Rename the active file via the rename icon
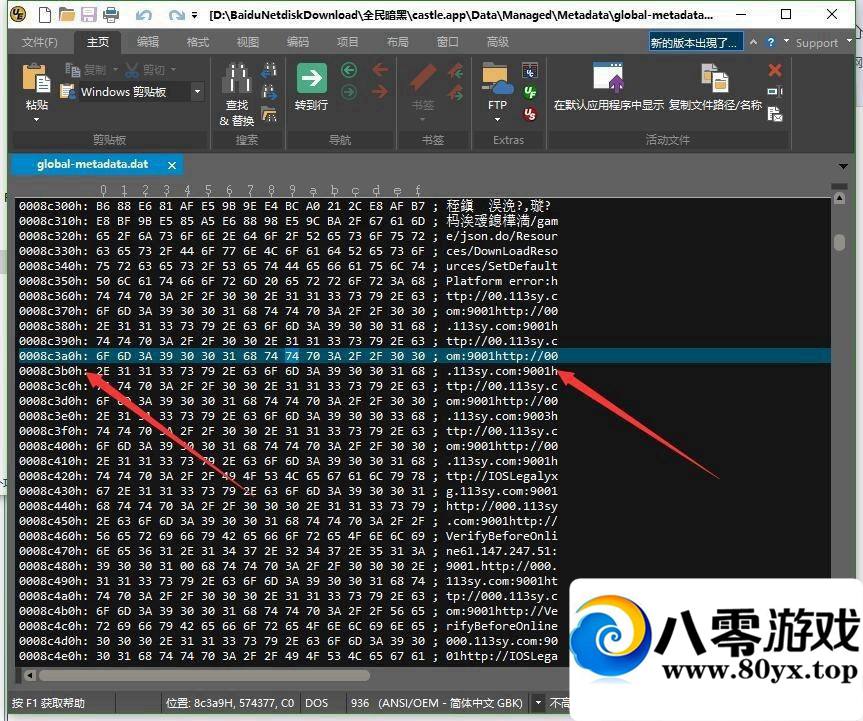The height and width of the screenshot is (721, 863). (x=775, y=91)
